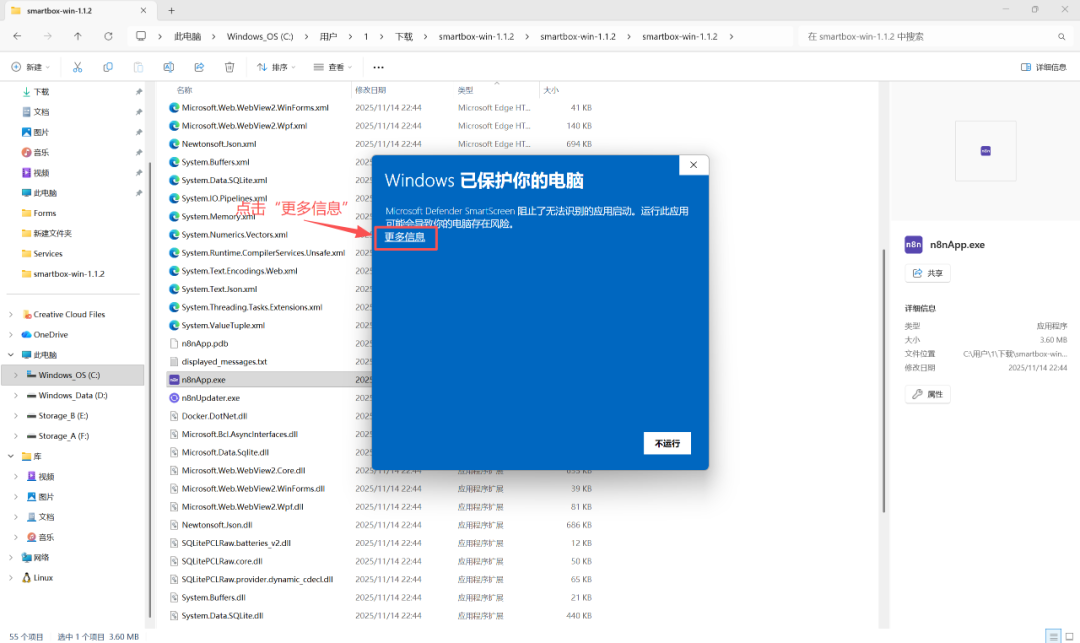Select 网络 in the sidebar
The height and width of the screenshot is (643, 1080).
(41, 558)
